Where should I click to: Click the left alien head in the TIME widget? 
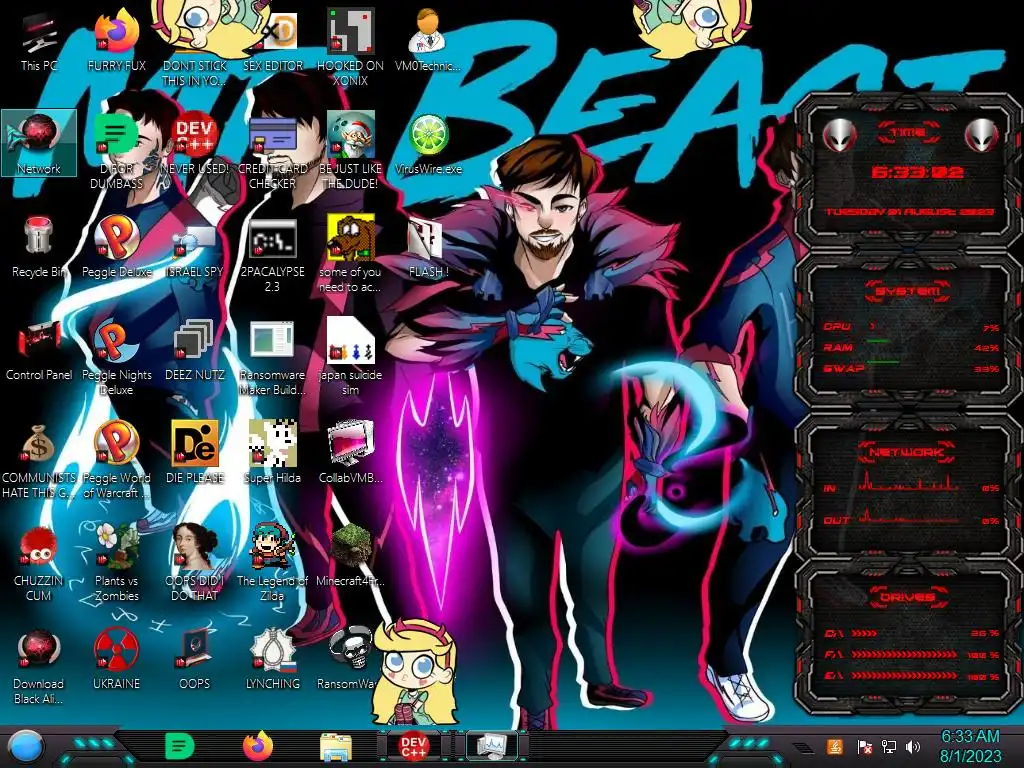tap(839, 135)
